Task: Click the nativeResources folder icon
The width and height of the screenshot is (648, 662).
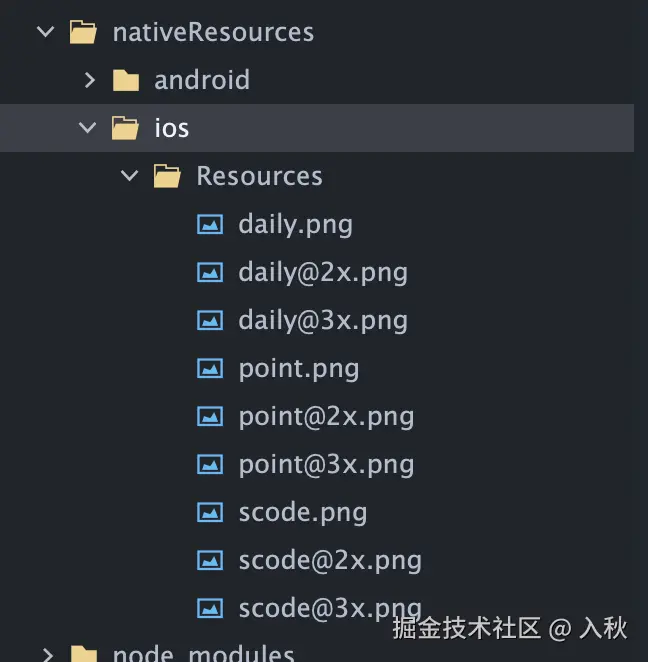Action: click(83, 32)
